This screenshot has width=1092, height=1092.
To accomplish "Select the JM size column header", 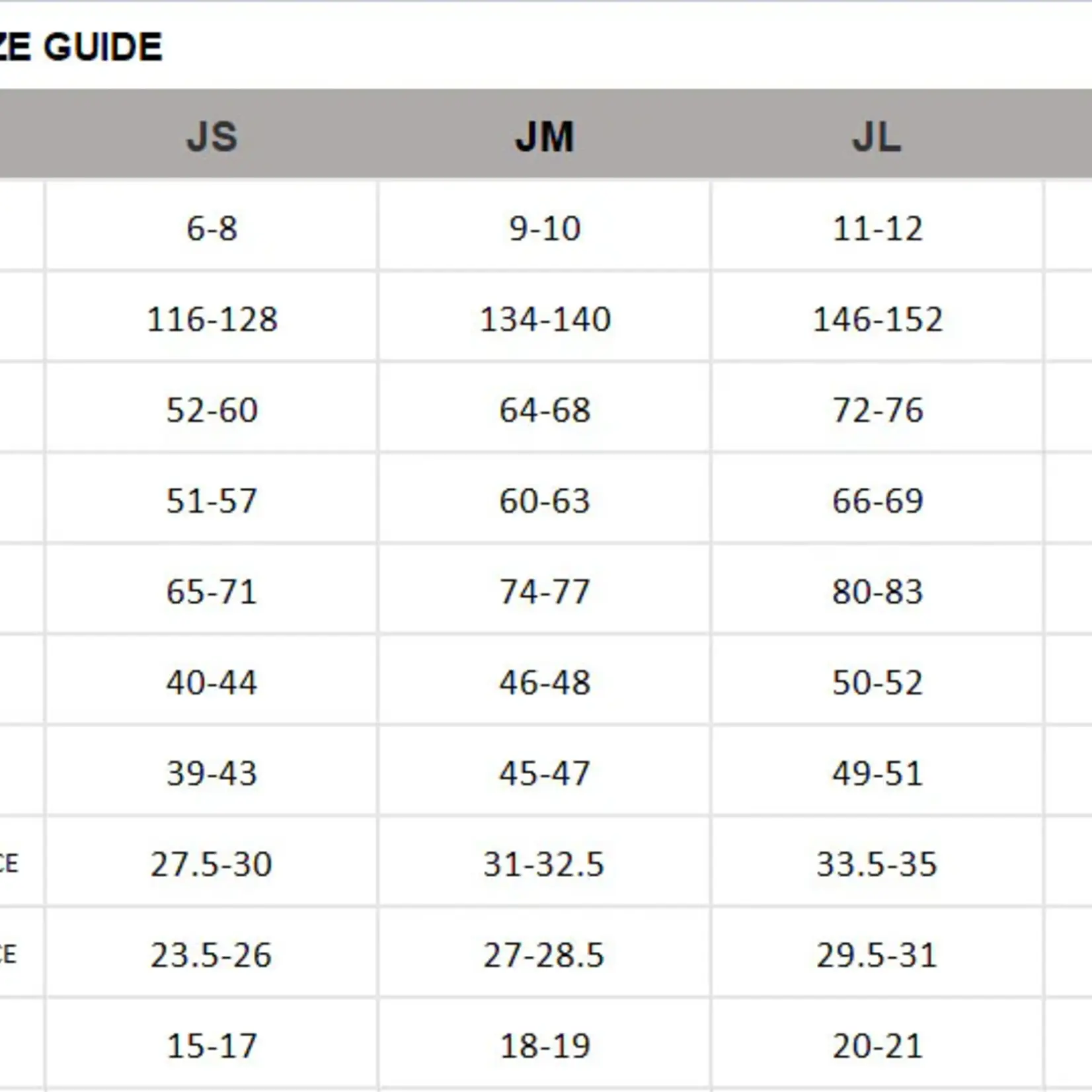I will click(x=545, y=136).
